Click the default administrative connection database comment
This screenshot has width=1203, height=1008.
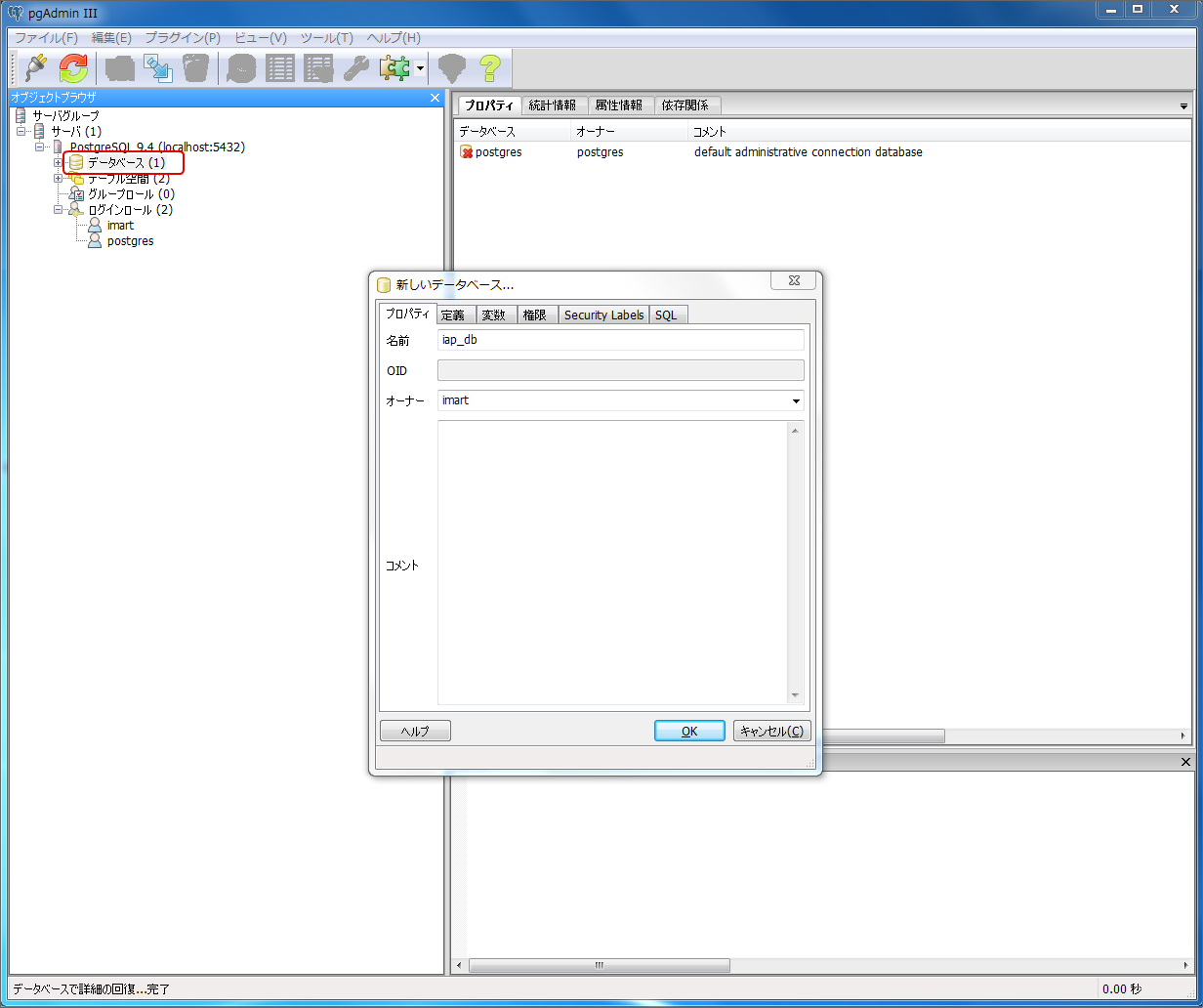tap(809, 152)
